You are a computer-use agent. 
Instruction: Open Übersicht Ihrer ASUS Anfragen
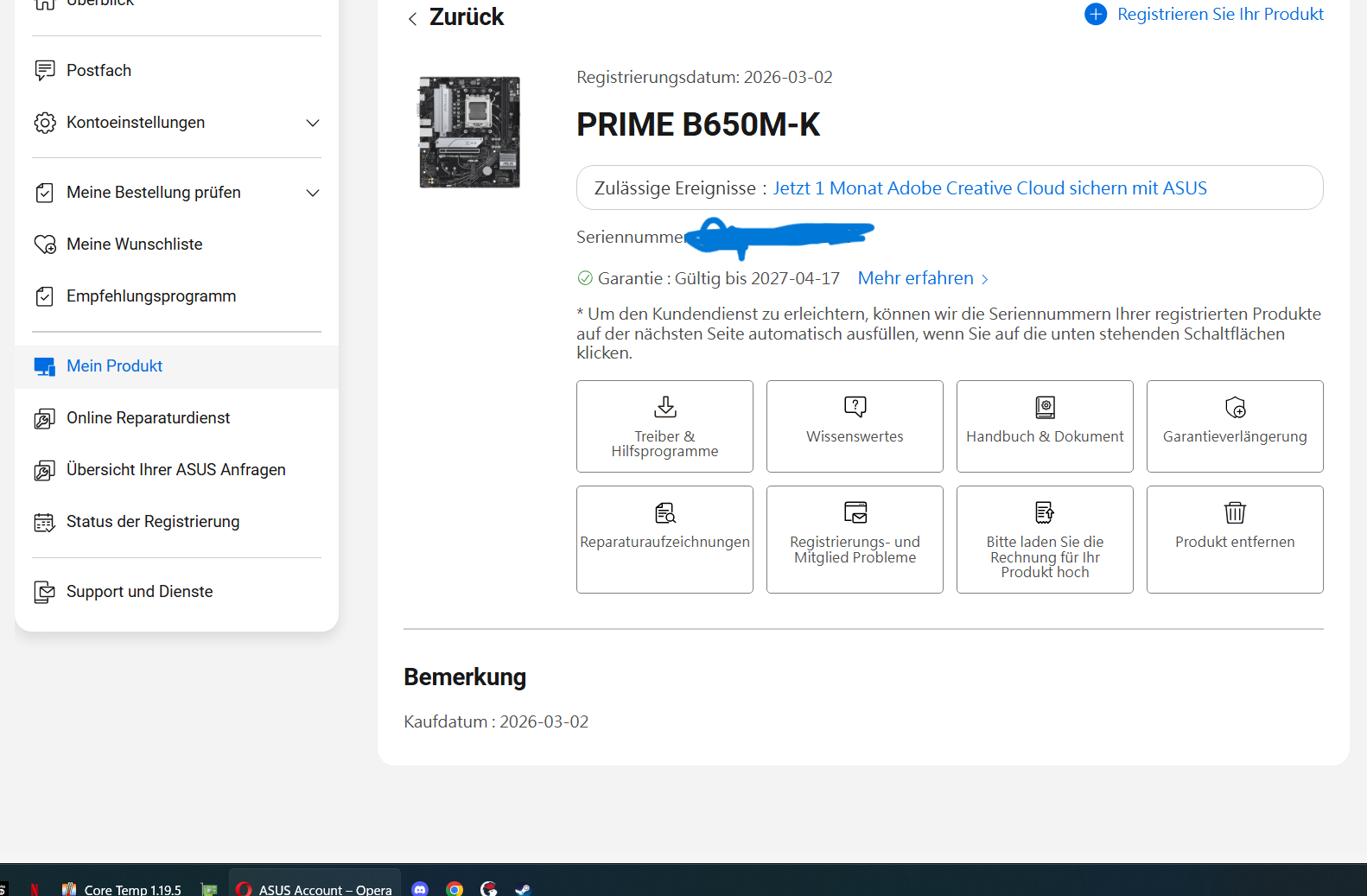coord(176,470)
